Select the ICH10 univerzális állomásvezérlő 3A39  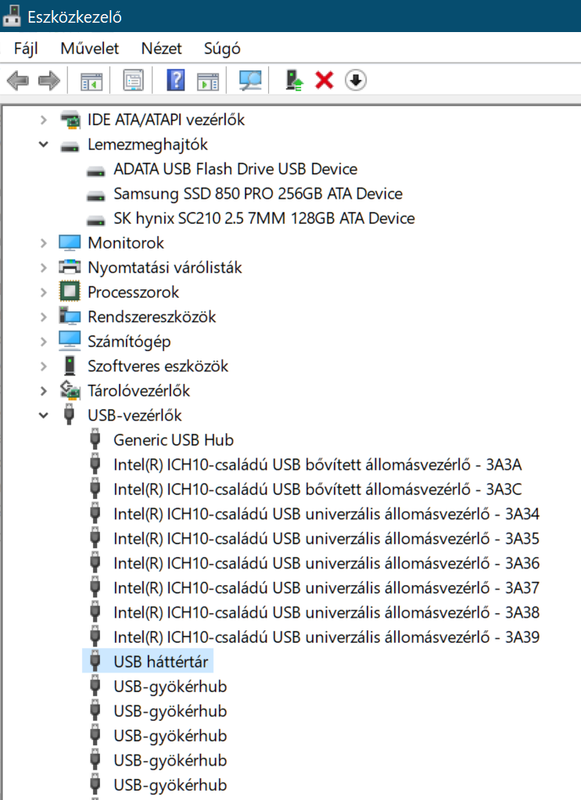[x=326, y=637]
